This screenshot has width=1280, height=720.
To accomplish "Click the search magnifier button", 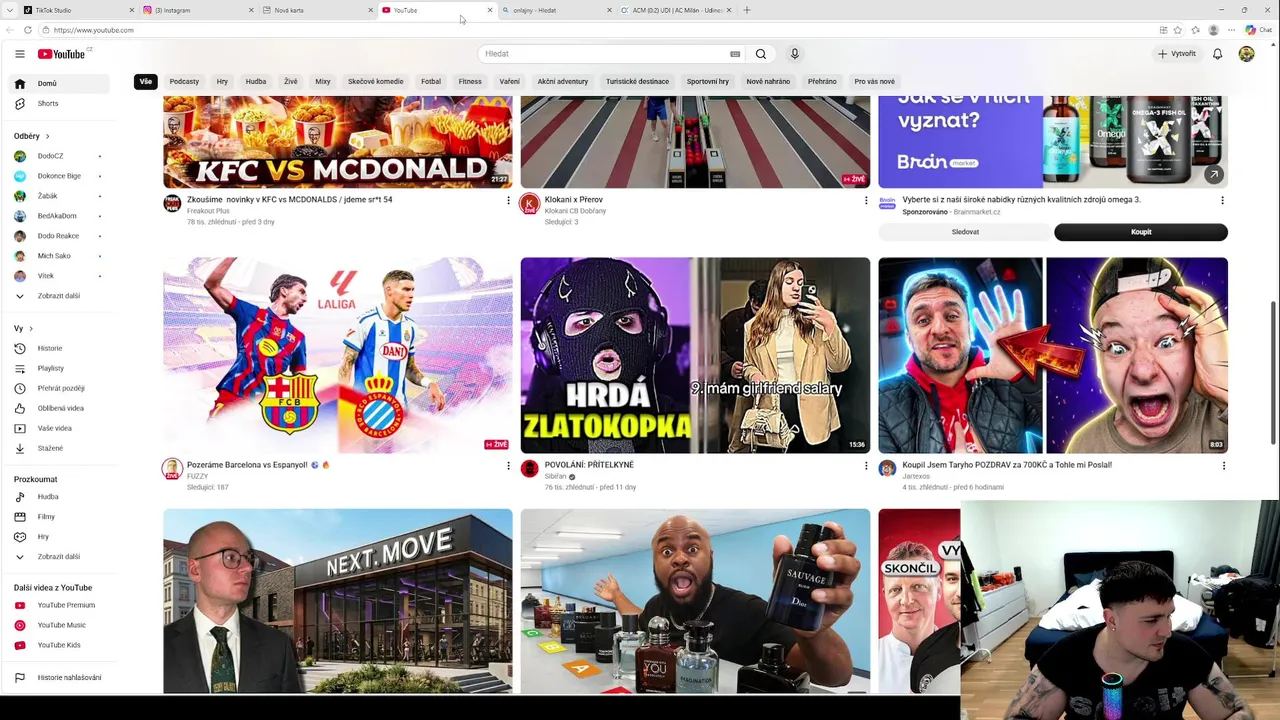I will (761, 54).
